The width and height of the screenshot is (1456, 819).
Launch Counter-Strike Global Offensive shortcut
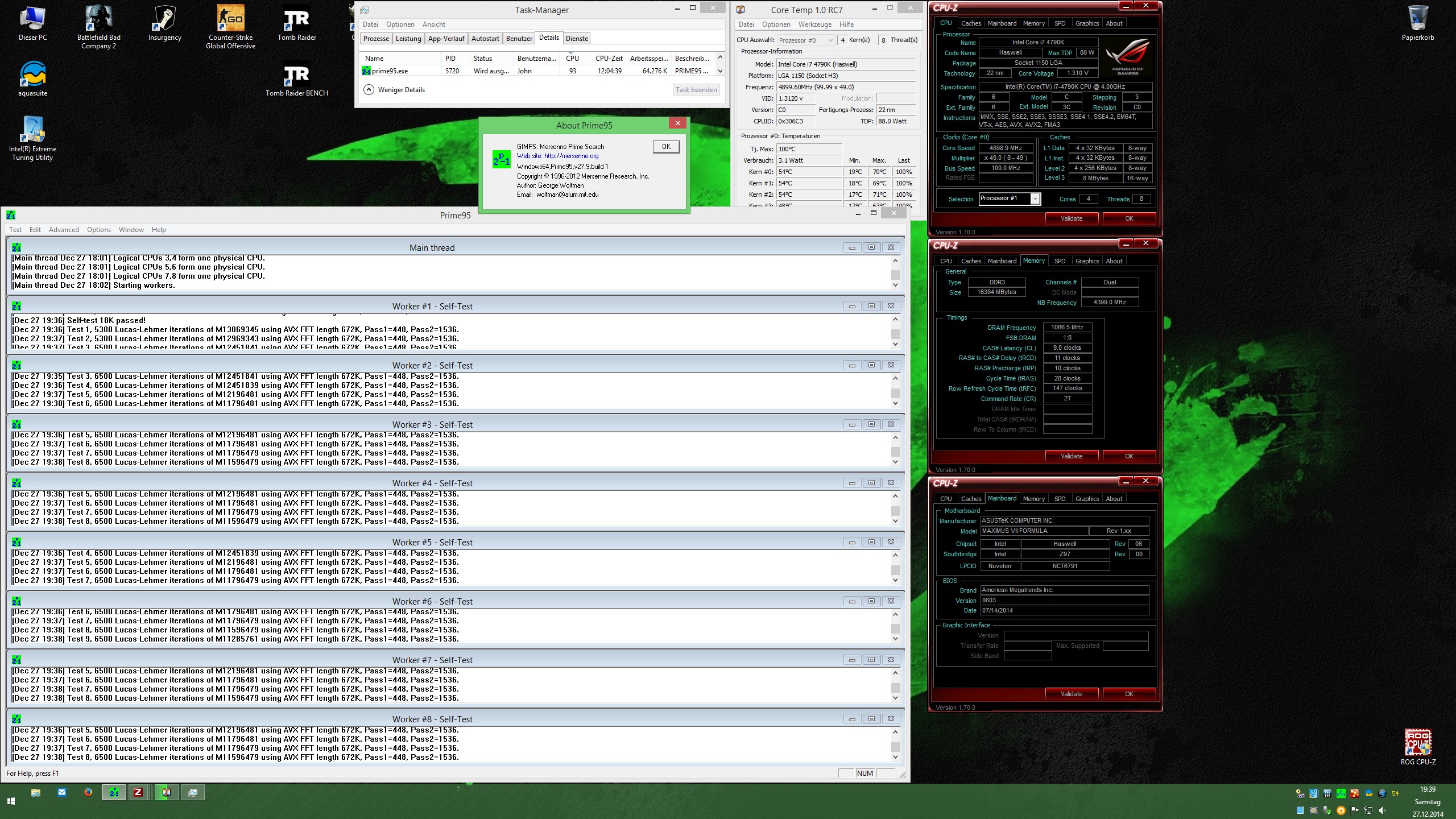point(230,27)
